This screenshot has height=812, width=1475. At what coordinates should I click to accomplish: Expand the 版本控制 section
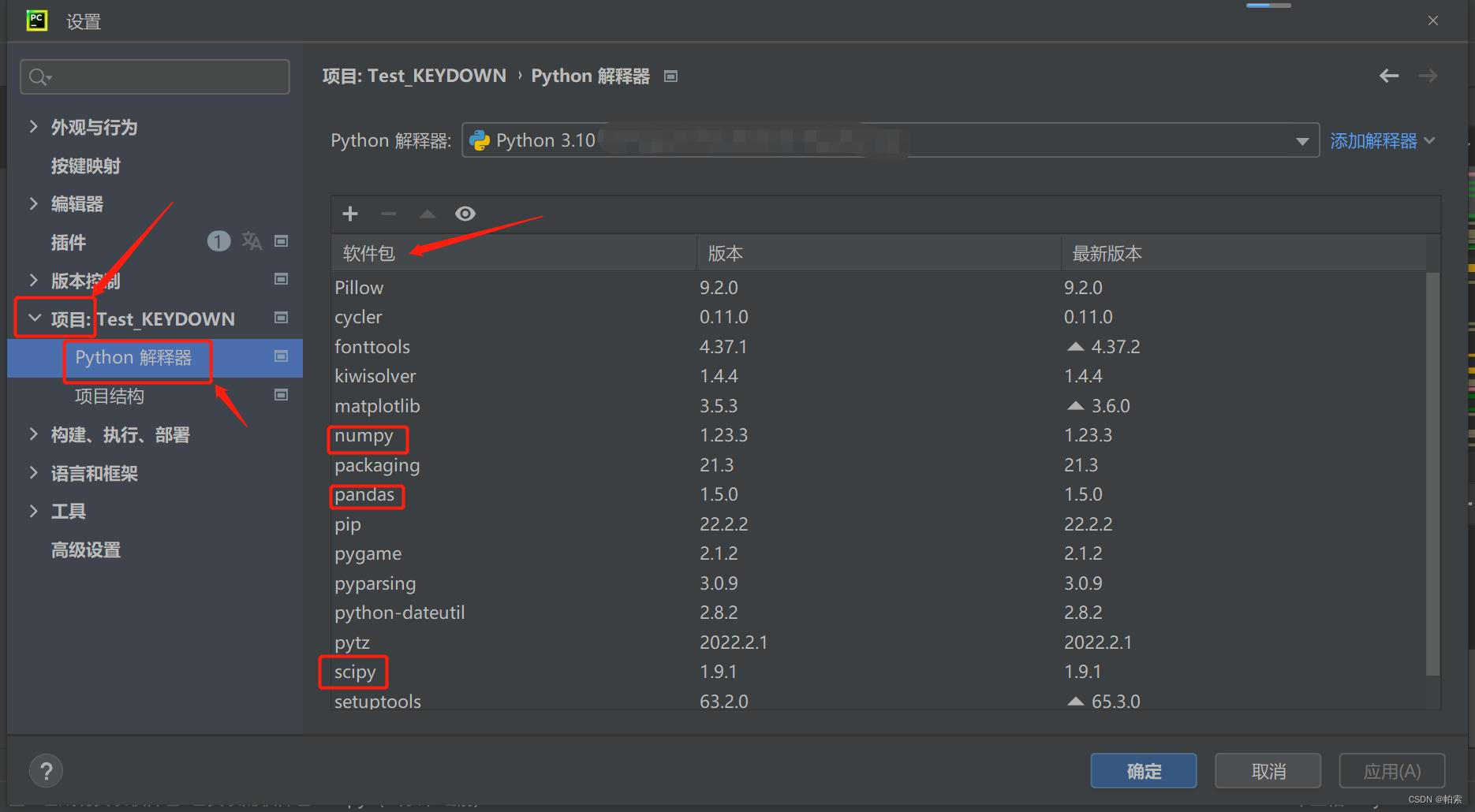coord(33,280)
